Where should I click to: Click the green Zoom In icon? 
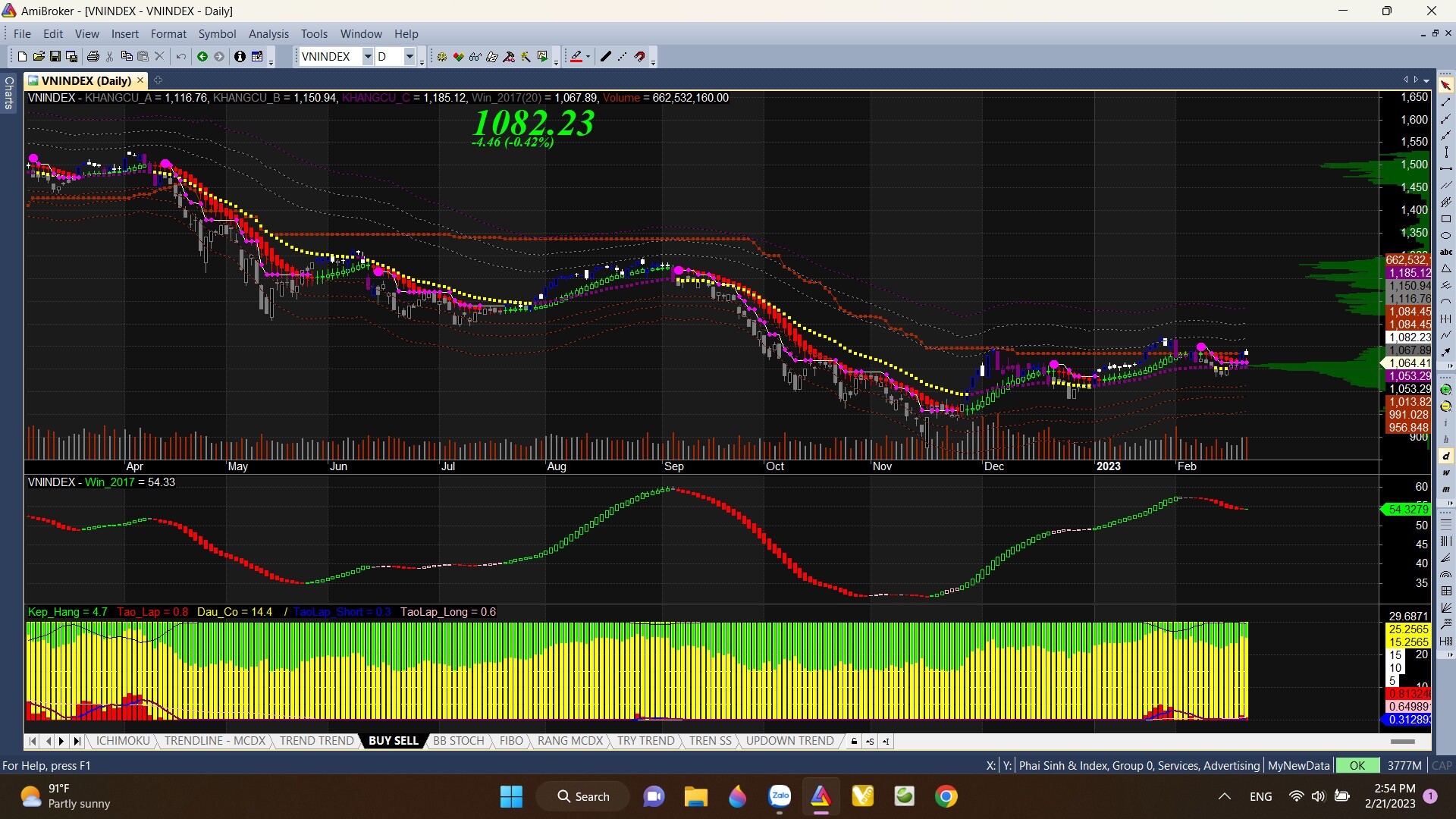click(x=1446, y=390)
